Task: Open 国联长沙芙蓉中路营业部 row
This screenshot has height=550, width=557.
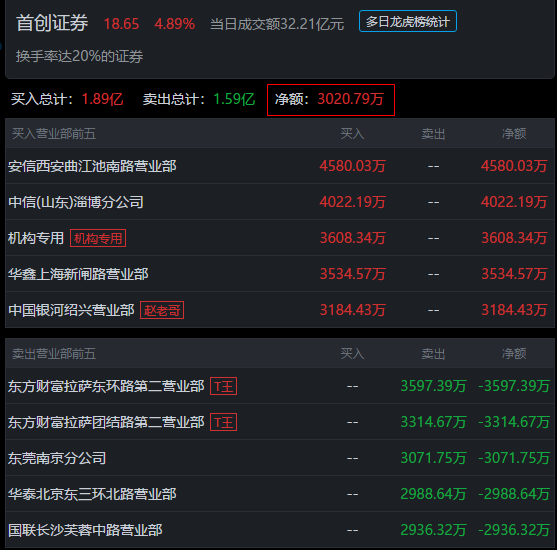Action: tap(280, 530)
